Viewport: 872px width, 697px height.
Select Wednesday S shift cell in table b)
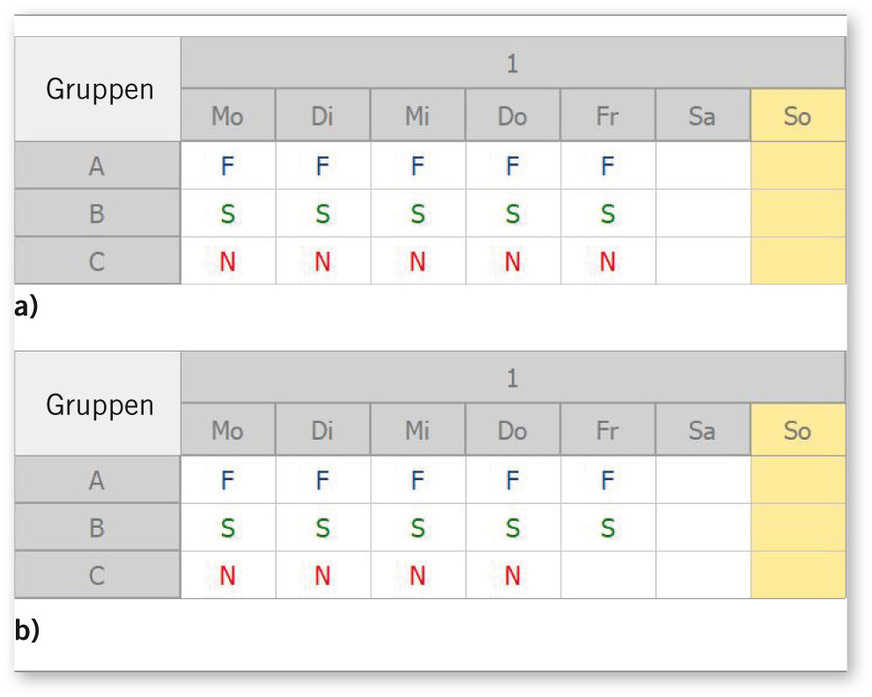tap(417, 528)
